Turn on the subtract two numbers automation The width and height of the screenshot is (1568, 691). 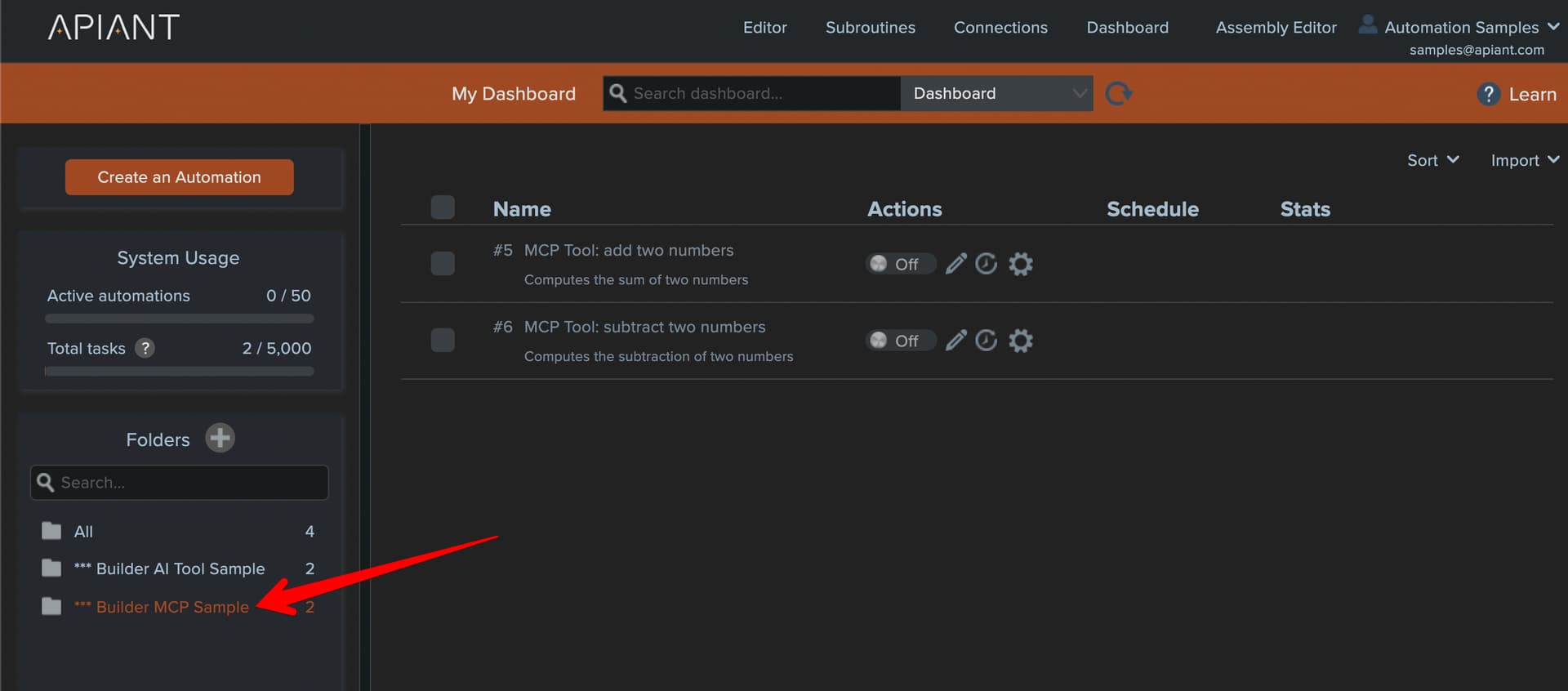(x=900, y=341)
